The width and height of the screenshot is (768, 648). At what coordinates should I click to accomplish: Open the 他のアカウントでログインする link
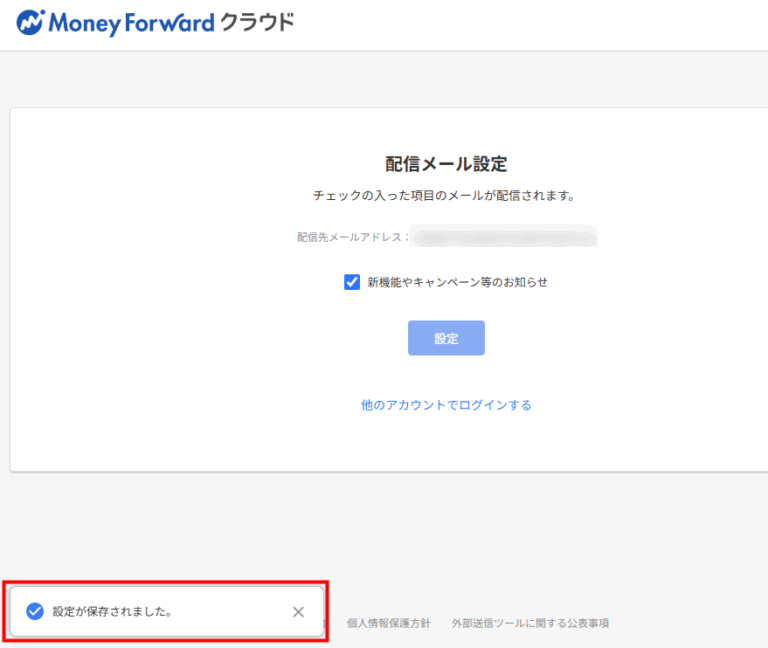(x=446, y=405)
